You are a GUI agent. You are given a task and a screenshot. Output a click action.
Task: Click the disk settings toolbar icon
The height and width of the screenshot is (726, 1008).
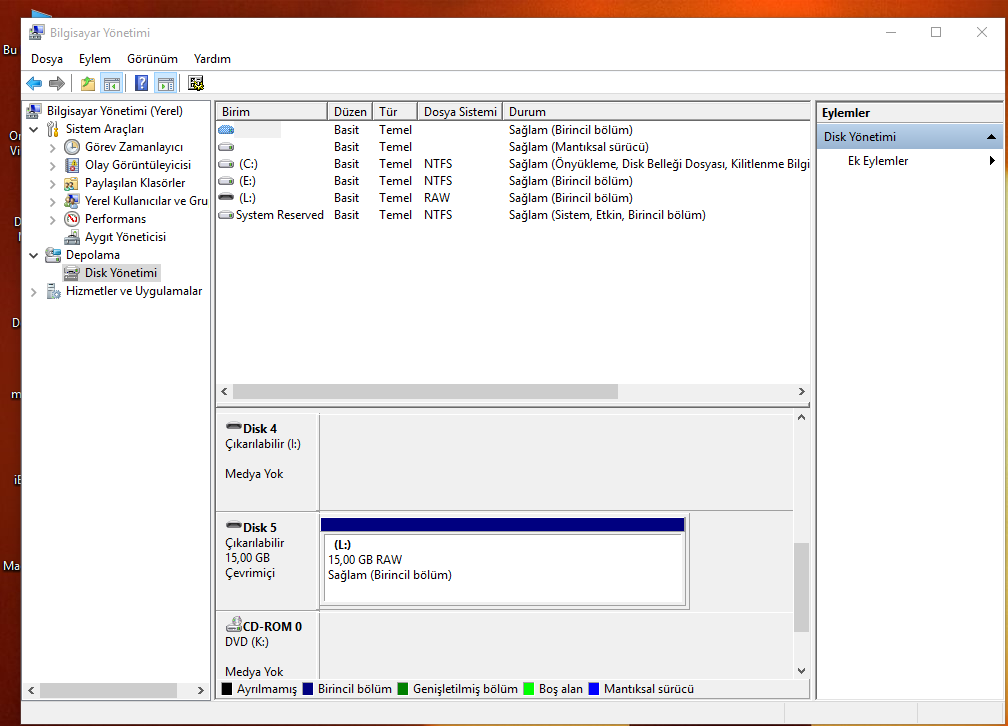(x=196, y=83)
